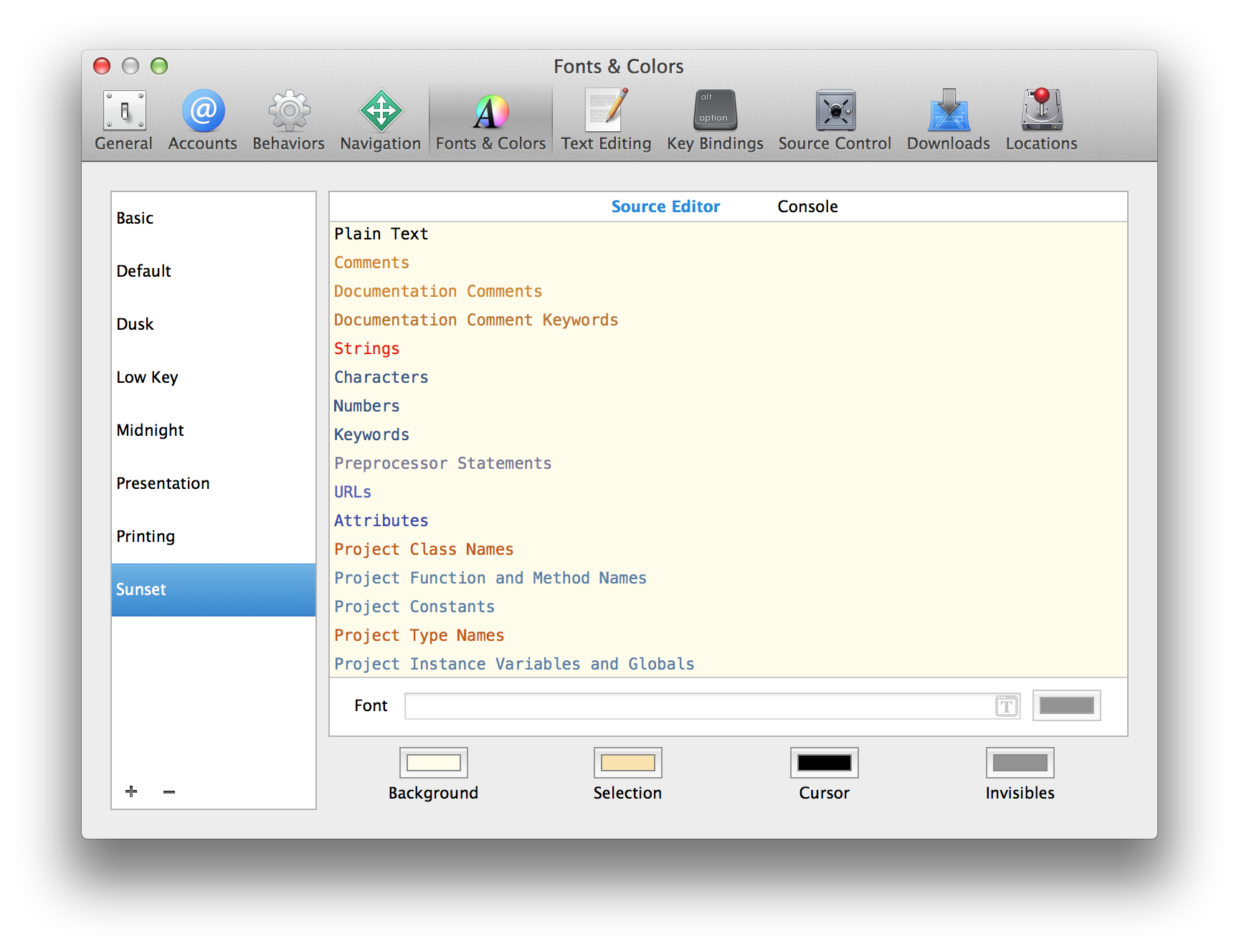This screenshot has width=1239, height=952.
Task: Select the URLs syntax row
Action: tap(728, 492)
